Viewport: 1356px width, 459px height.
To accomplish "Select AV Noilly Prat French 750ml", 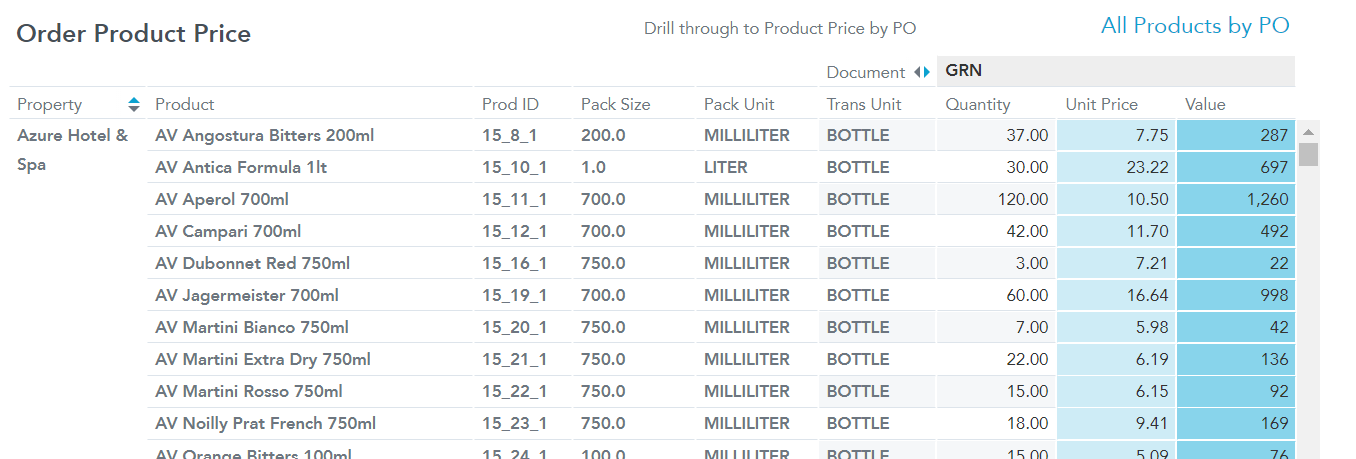I will 265,423.
